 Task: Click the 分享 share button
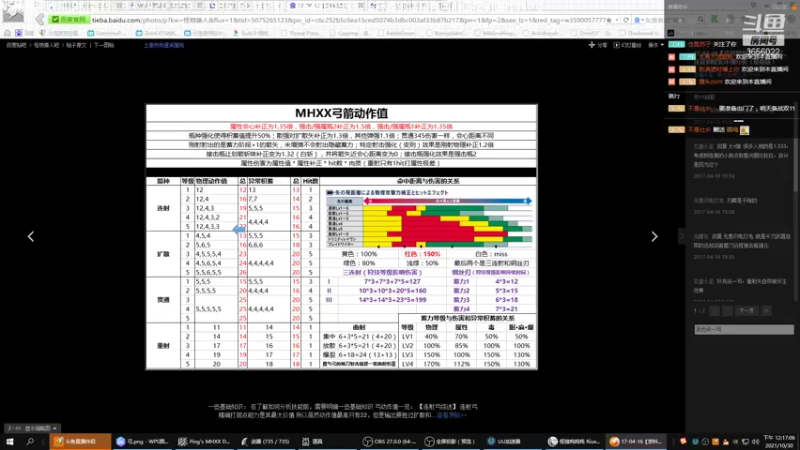point(598,45)
